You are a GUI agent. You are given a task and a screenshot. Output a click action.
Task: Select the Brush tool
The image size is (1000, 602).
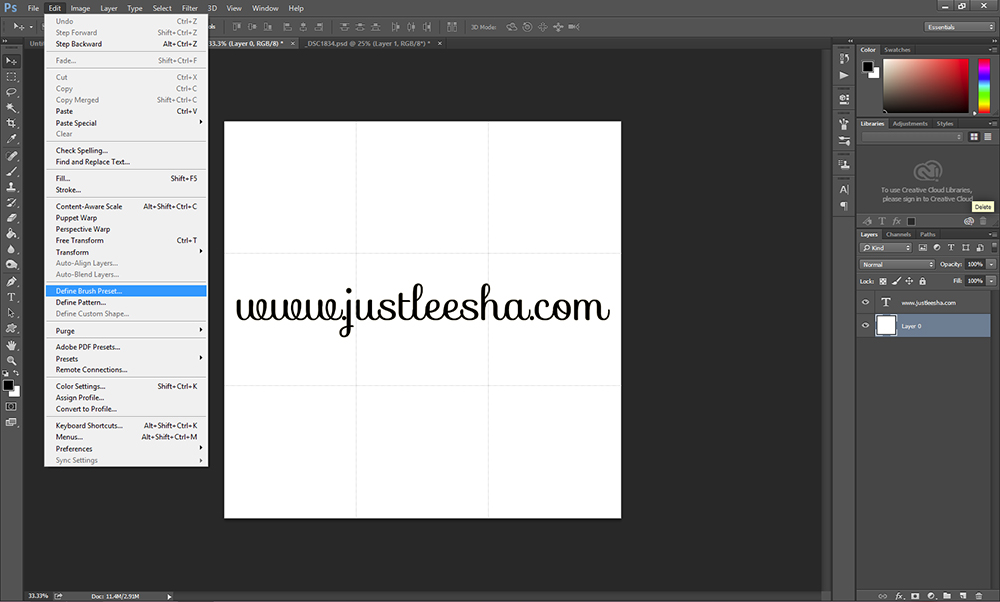point(11,172)
